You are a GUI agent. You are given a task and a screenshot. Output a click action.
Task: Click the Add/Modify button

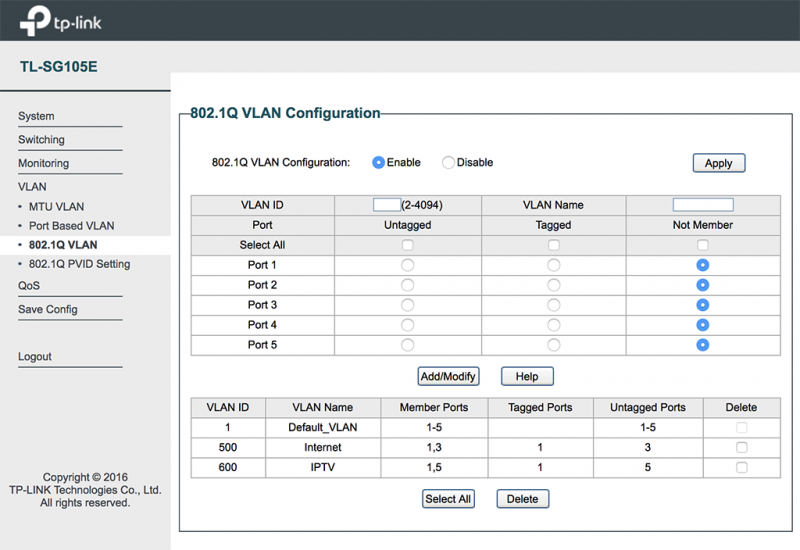(x=448, y=377)
